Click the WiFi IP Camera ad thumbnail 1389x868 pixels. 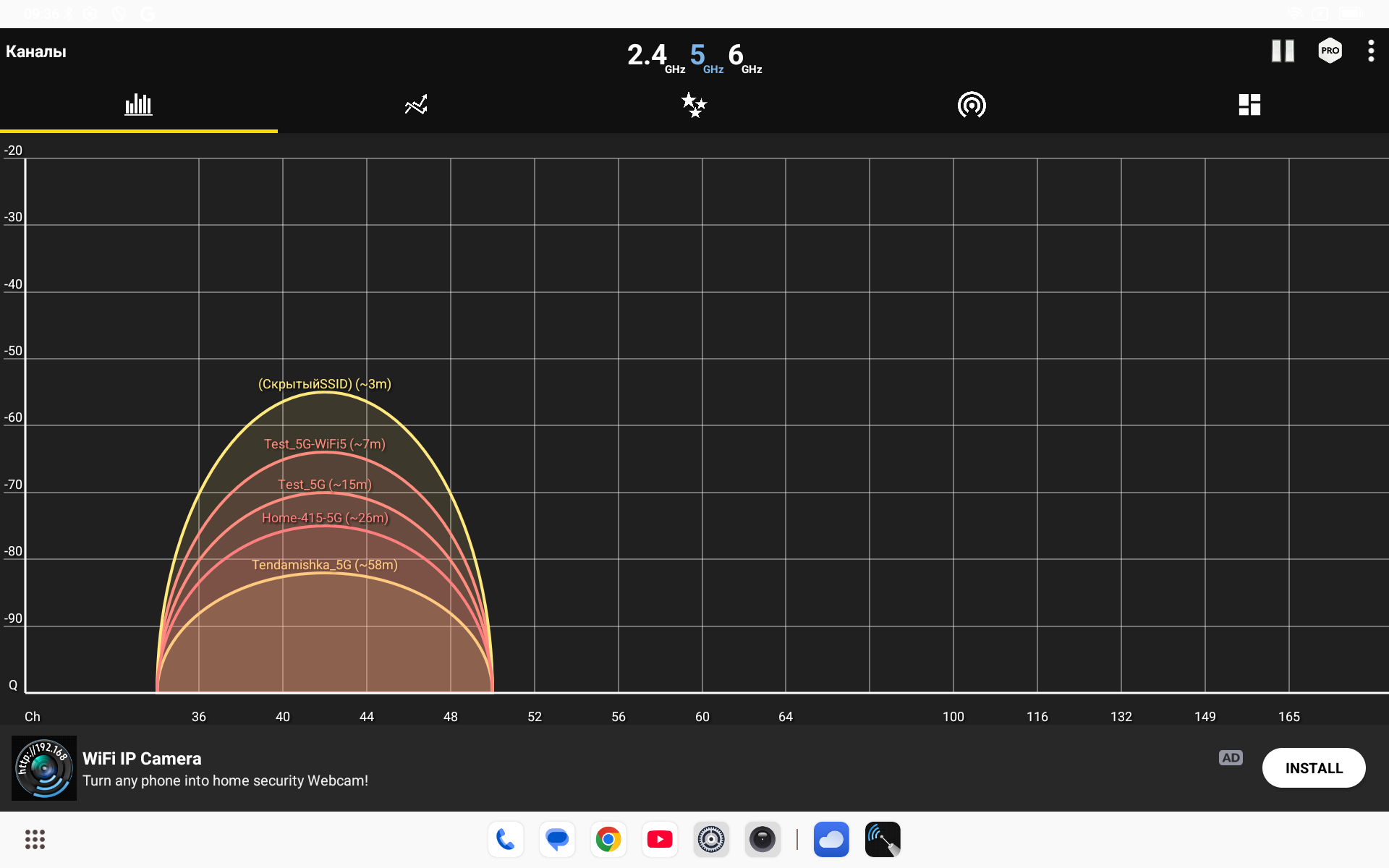(44, 768)
